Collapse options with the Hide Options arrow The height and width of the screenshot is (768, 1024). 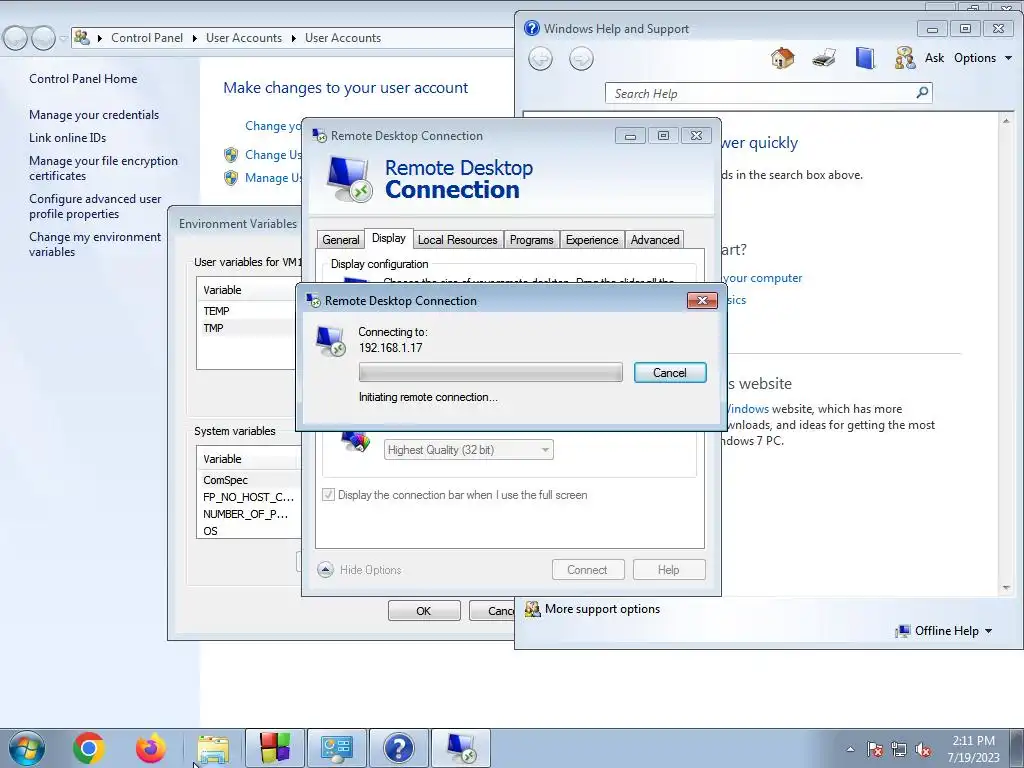point(325,569)
